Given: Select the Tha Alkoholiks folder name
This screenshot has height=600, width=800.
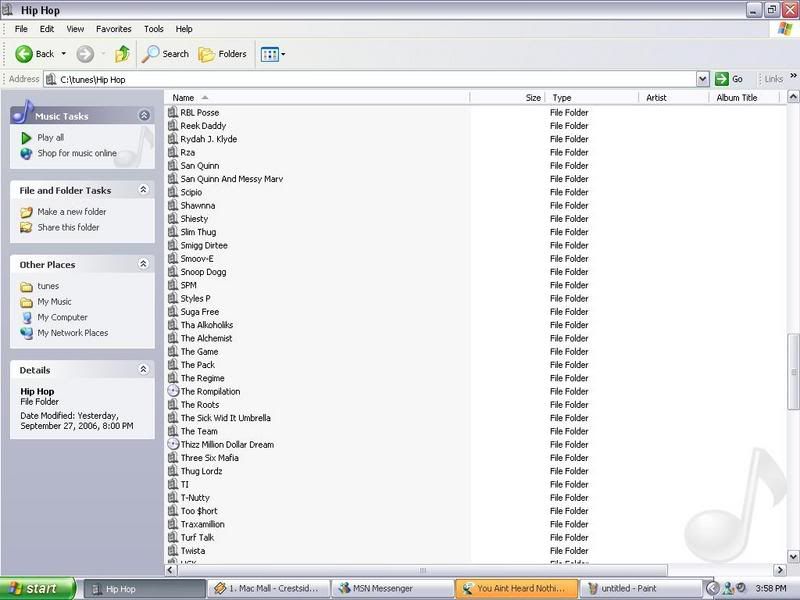Looking at the screenshot, I should 207,325.
